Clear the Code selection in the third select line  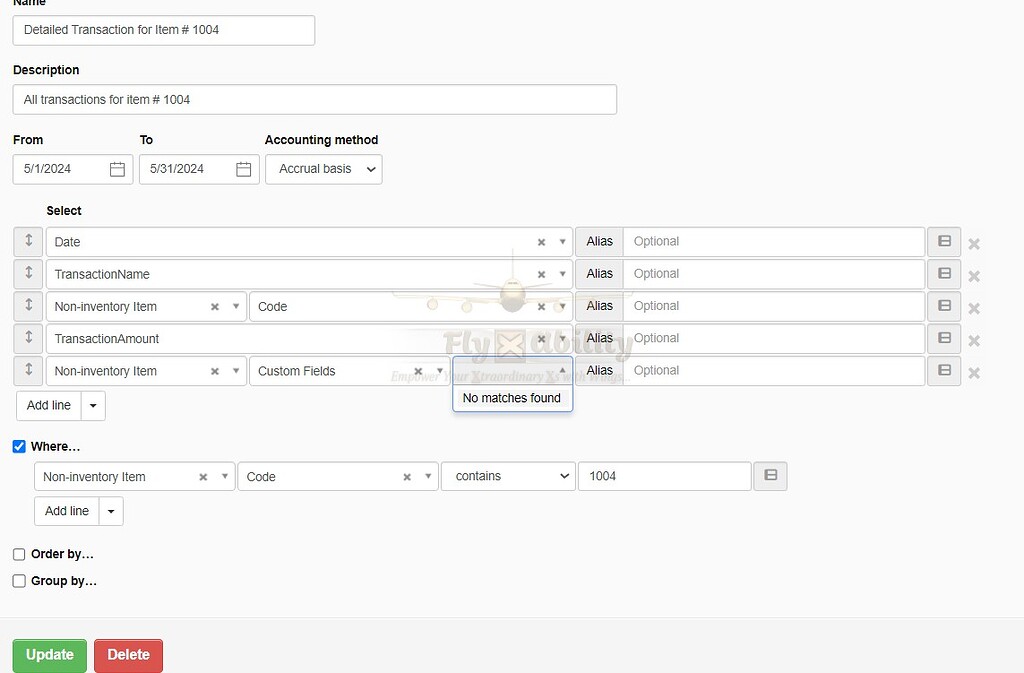tap(540, 306)
